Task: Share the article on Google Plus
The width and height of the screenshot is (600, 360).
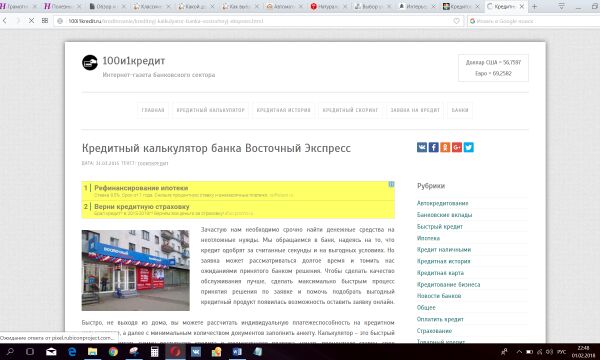Action: (457, 147)
